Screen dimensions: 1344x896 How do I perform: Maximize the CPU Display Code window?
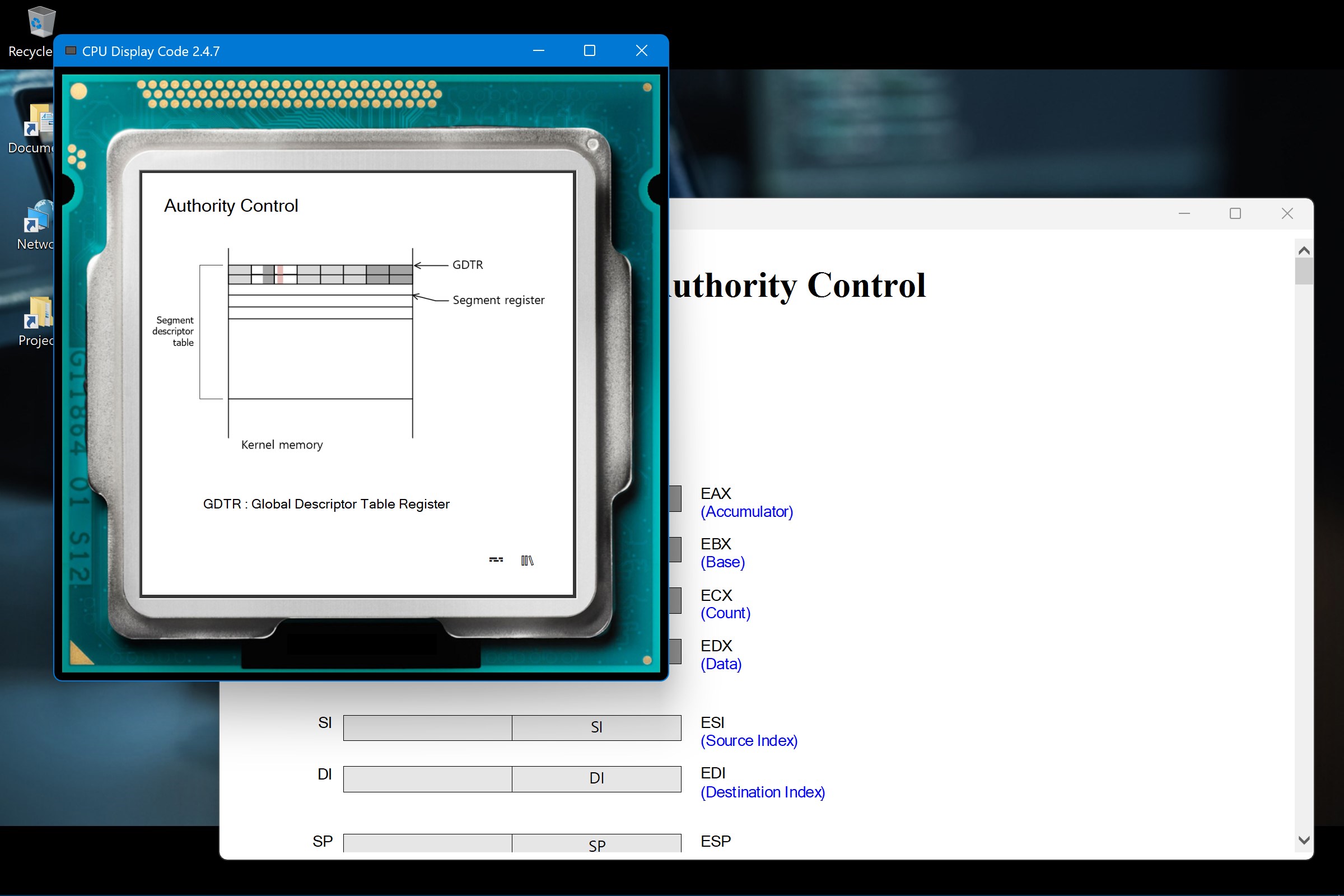590,51
